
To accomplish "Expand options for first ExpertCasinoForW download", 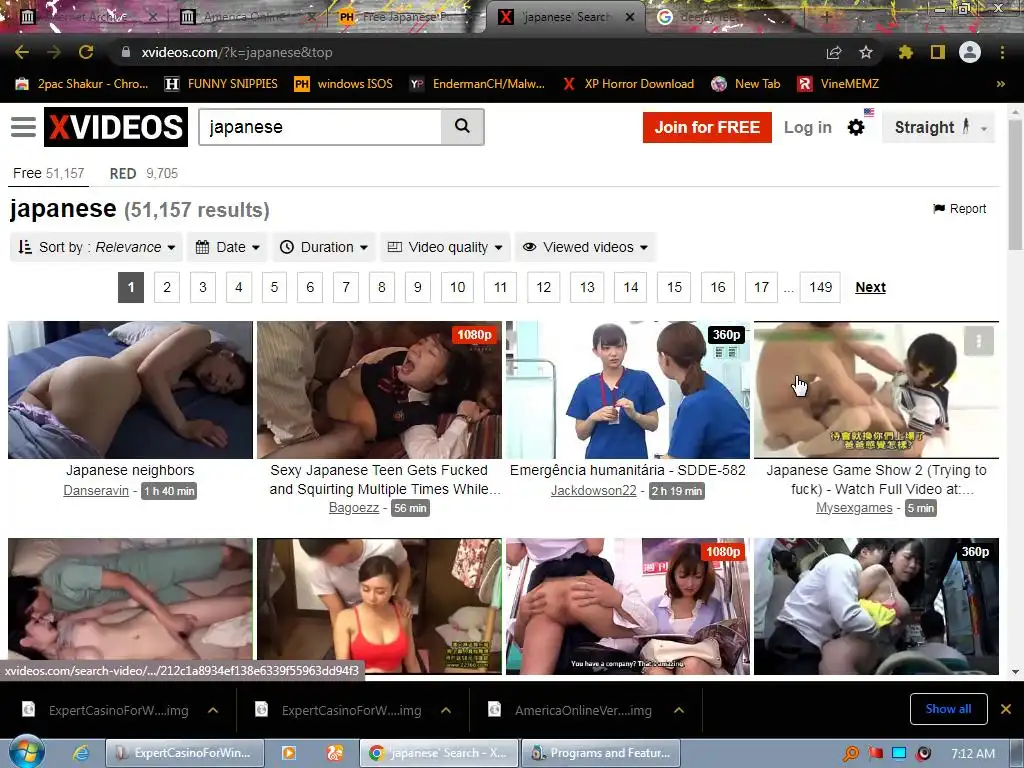I will 213,710.
